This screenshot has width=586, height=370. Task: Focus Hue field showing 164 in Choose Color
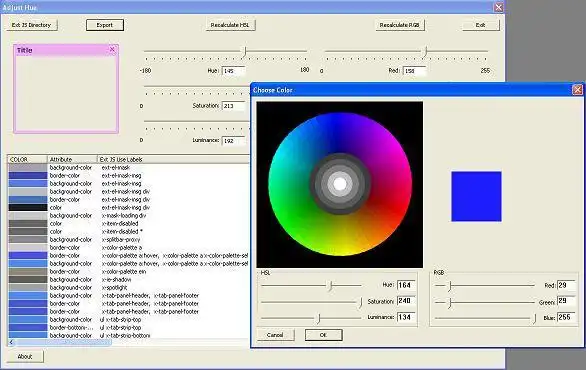(x=406, y=285)
